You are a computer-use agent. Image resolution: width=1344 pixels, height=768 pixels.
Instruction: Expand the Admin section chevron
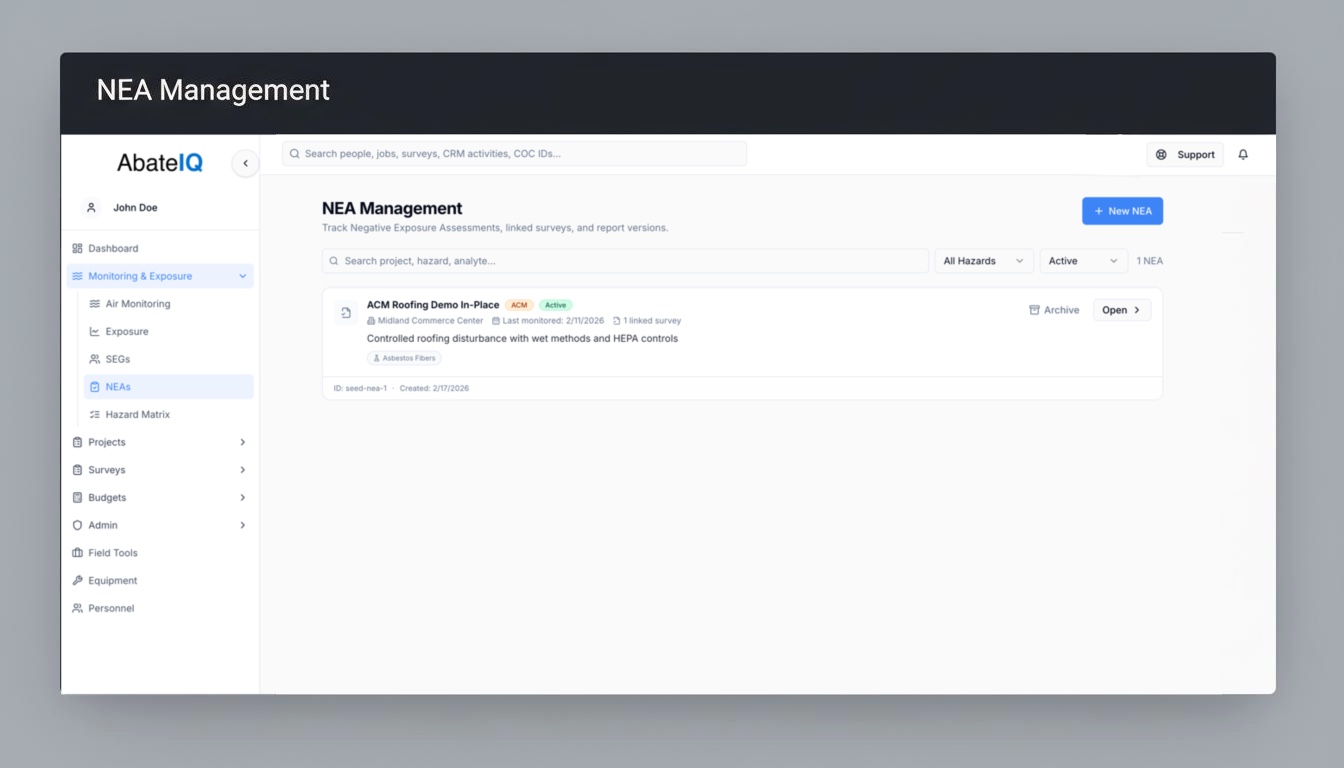pos(242,525)
